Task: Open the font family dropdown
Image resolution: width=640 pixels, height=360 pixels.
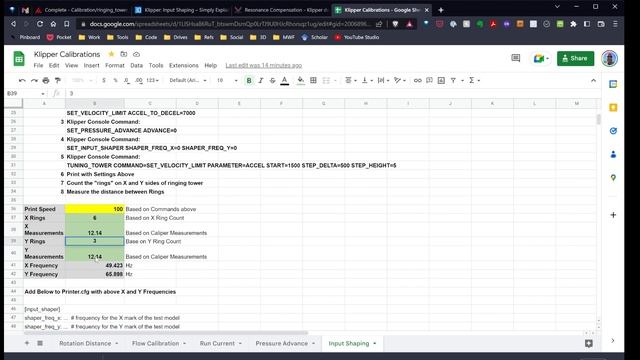Action: [x=188, y=80]
